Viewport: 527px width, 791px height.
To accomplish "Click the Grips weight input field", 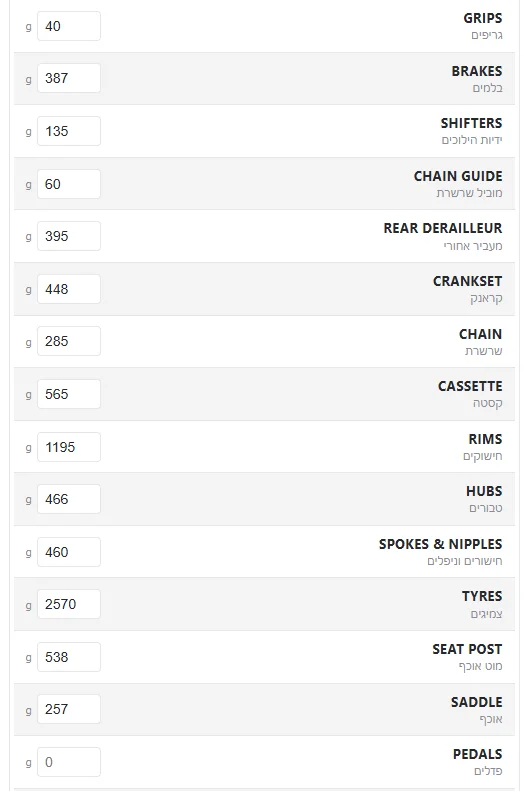I will 69,26.
